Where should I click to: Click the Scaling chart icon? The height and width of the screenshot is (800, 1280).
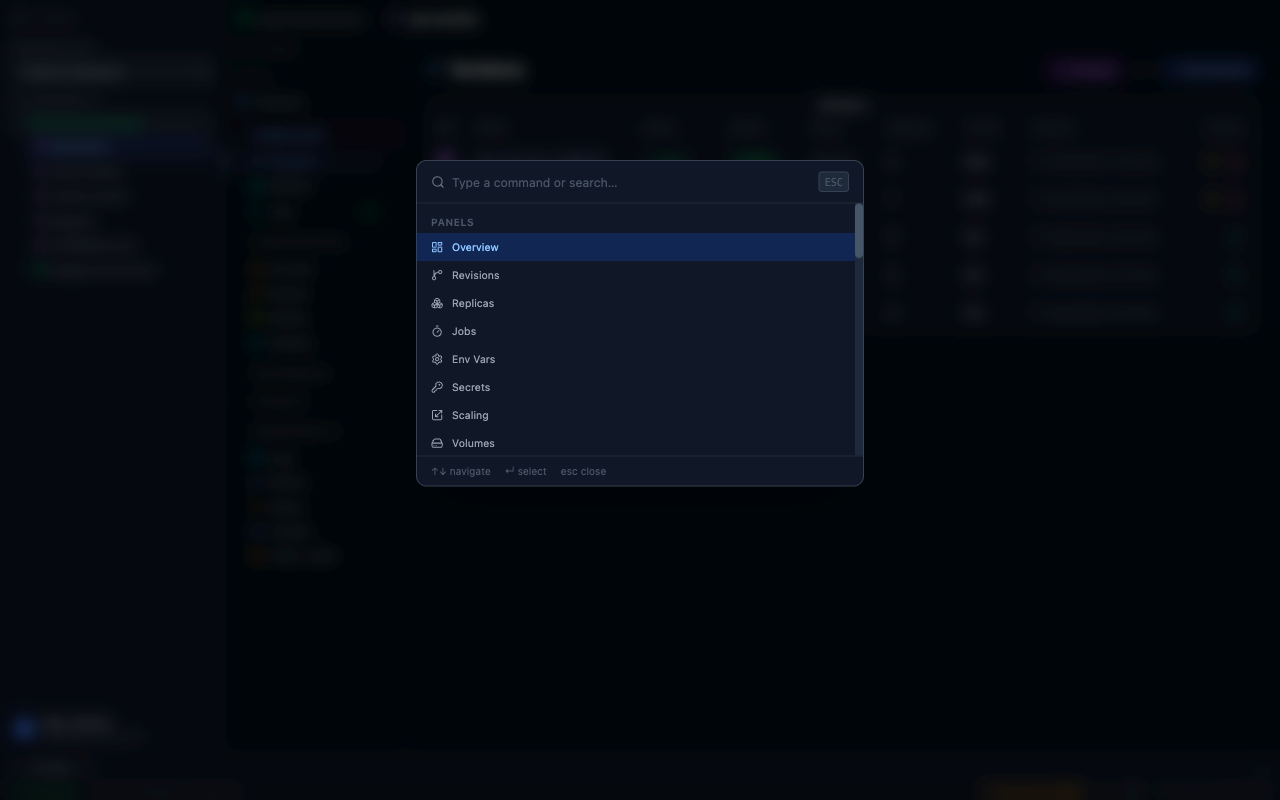click(x=437, y=414)
